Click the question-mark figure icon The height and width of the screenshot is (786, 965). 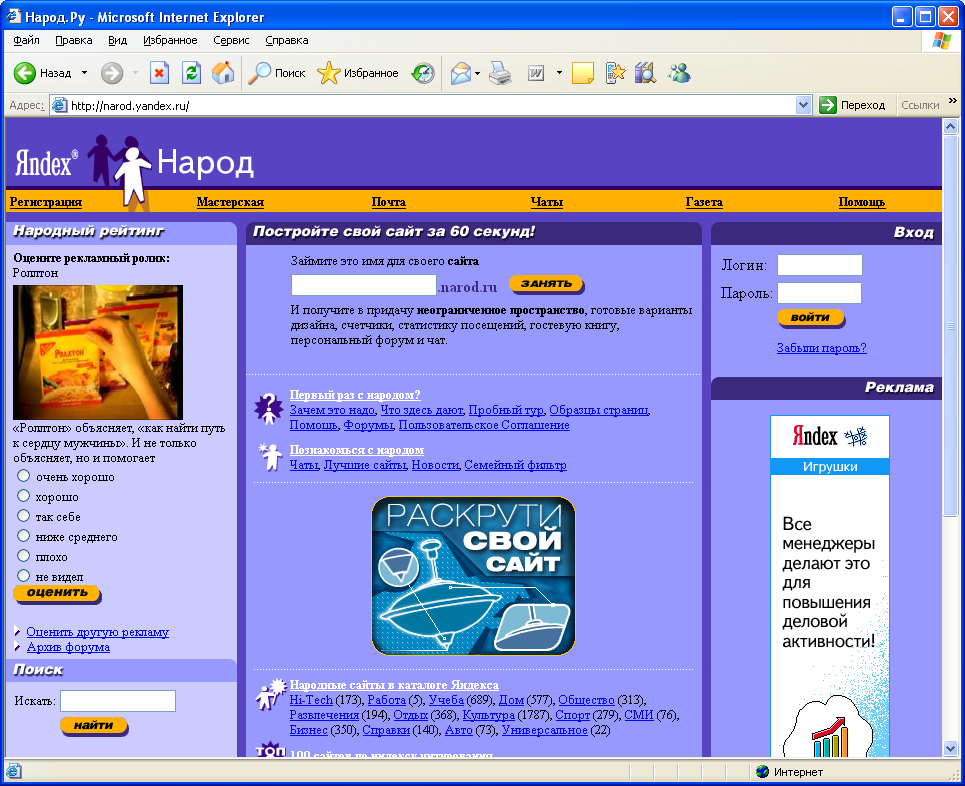coord(268,409)
